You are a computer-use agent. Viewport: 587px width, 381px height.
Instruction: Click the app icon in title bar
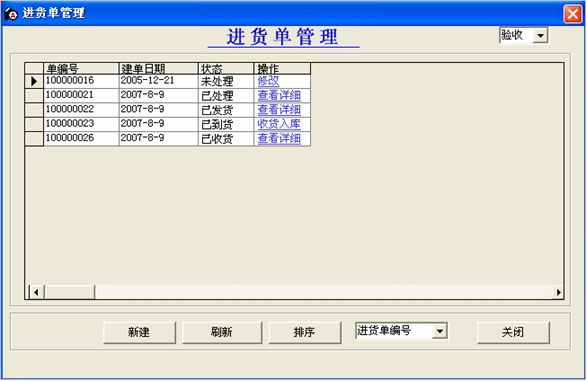tap(11, 13)
